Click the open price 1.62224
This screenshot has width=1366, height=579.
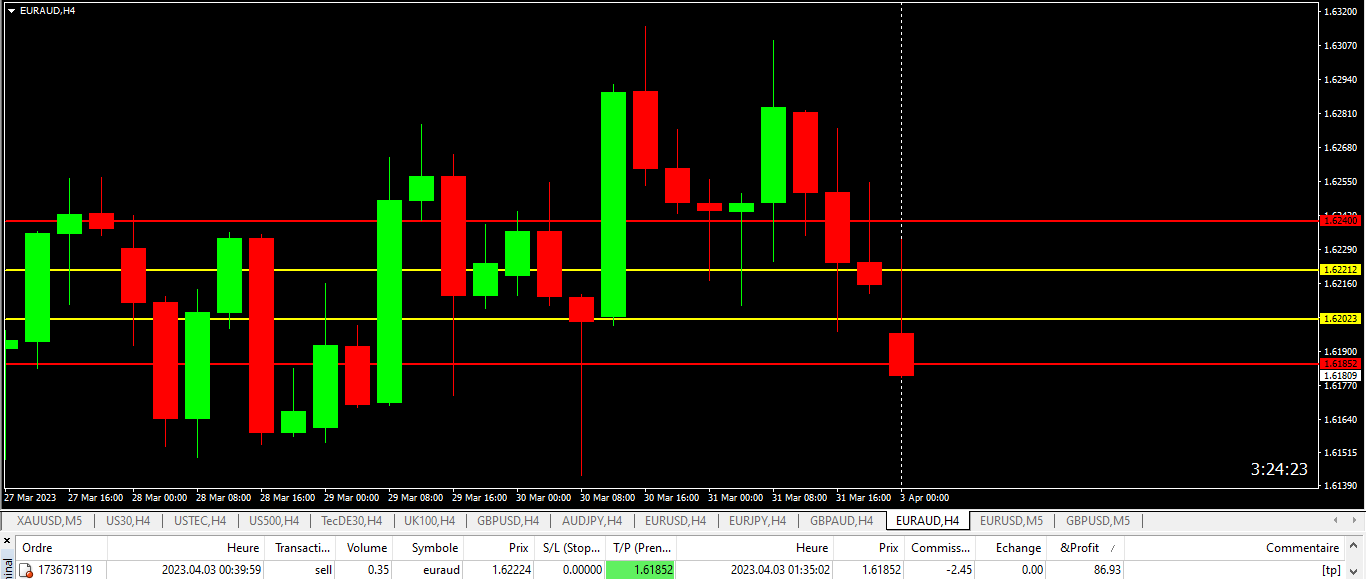[511, 570]
